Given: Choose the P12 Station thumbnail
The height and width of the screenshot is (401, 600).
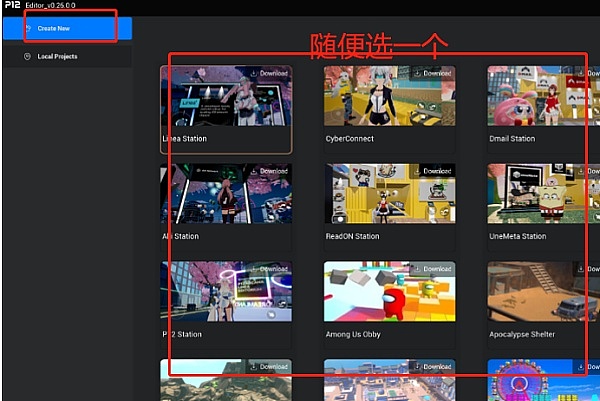Looking at the screenshot, I should (x=225, y=294).
